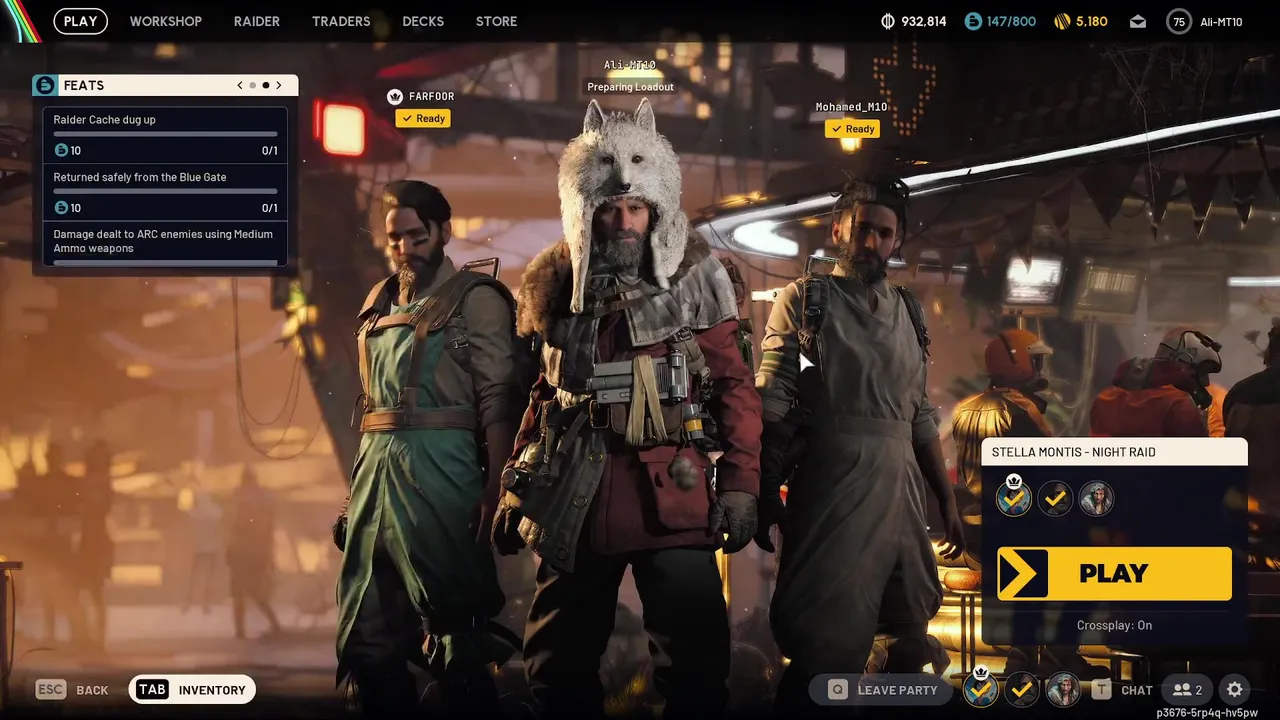The height and width of the screenshot is (720, 1280).
Task: Go to the next Feats page arrow
Action: [x=279, y=85]
